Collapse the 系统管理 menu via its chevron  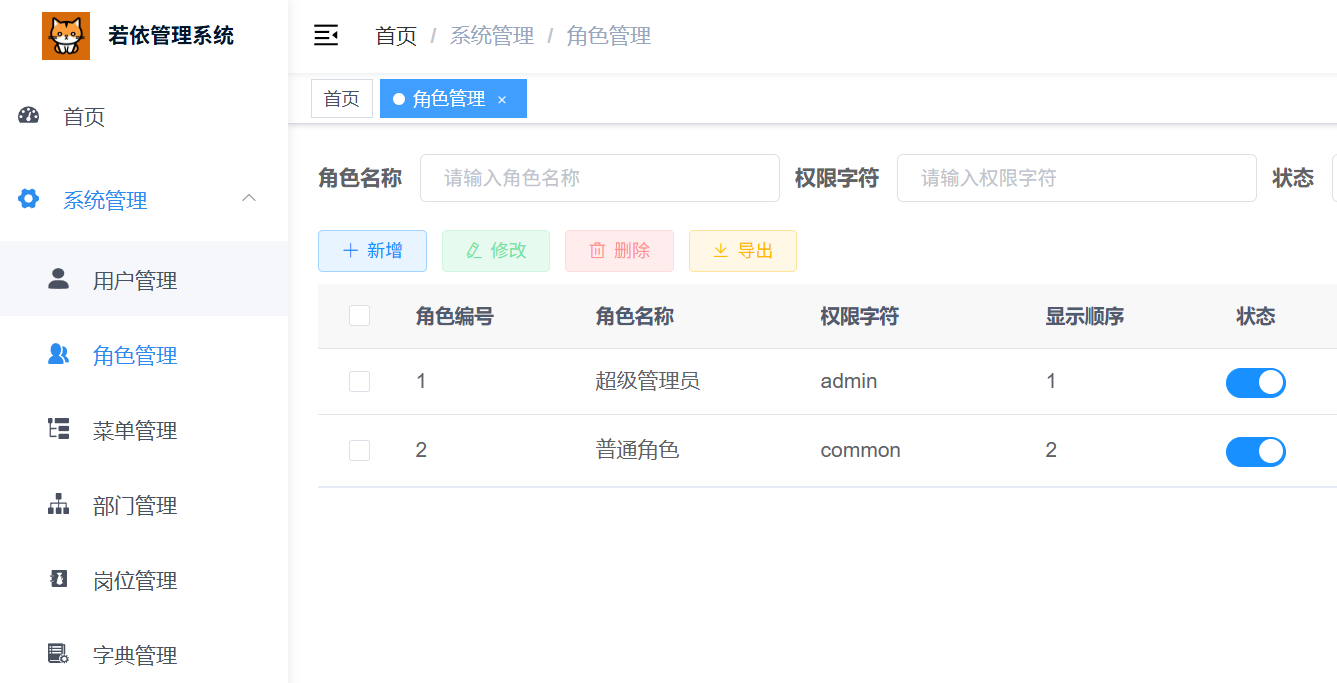[249, 199]
